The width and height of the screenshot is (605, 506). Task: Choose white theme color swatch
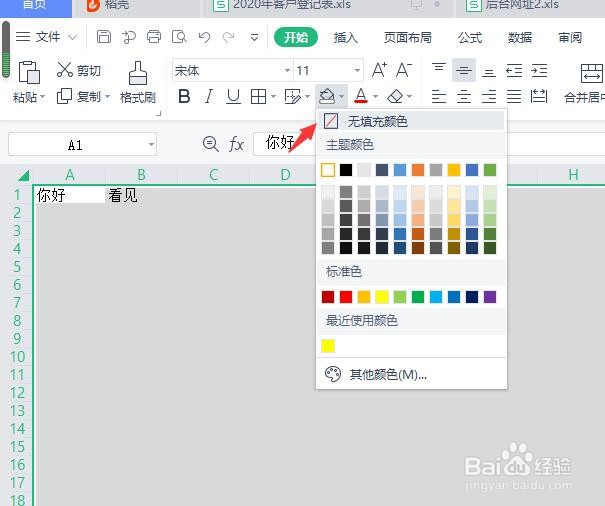point(328,170)
